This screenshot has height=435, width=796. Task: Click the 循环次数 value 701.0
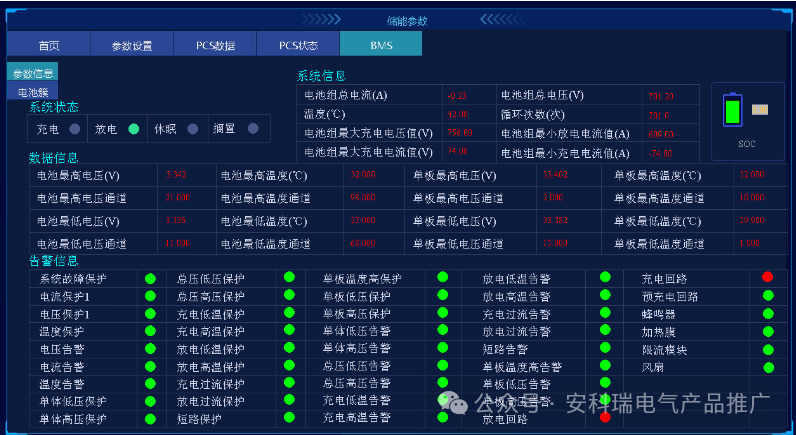(659, 115)
